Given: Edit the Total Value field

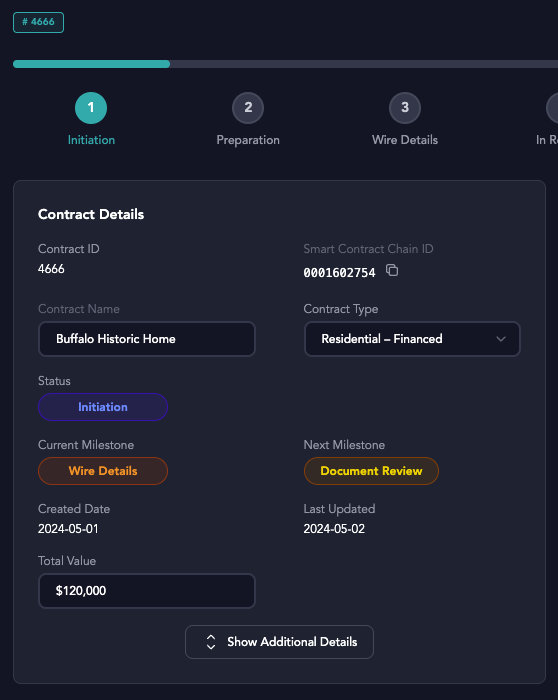Looking at the screenshot, I should click(x=147, y=591).
